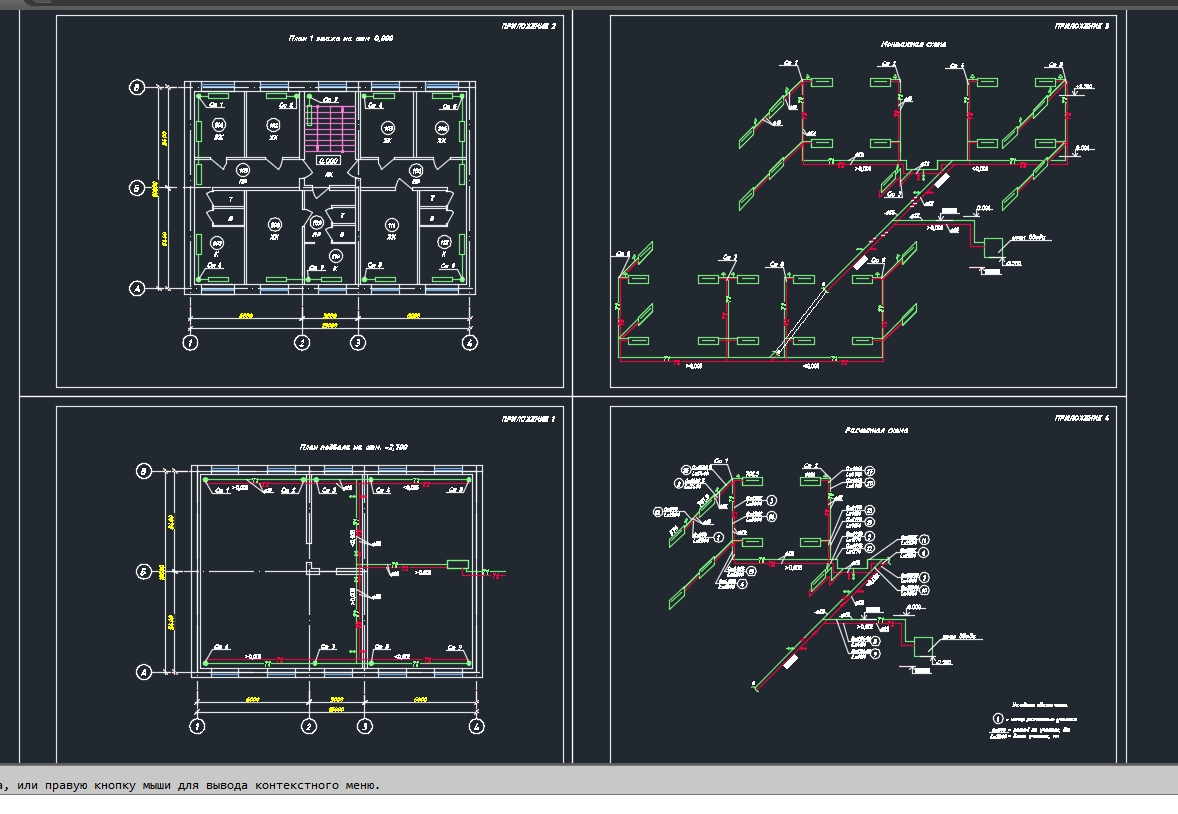Image resolution: width=1178 pixels, height=814 pixels.
Task: Click the "Монтажная схема" drawing title
Action: click(x=913, y=44)
